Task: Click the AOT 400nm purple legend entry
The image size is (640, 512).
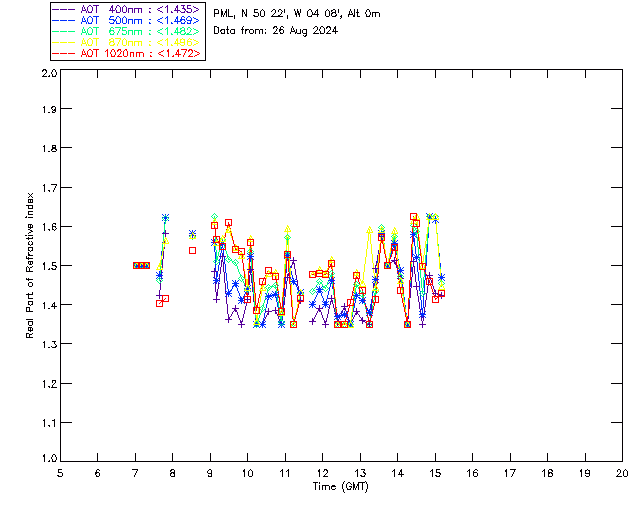Action: point(126,9)
